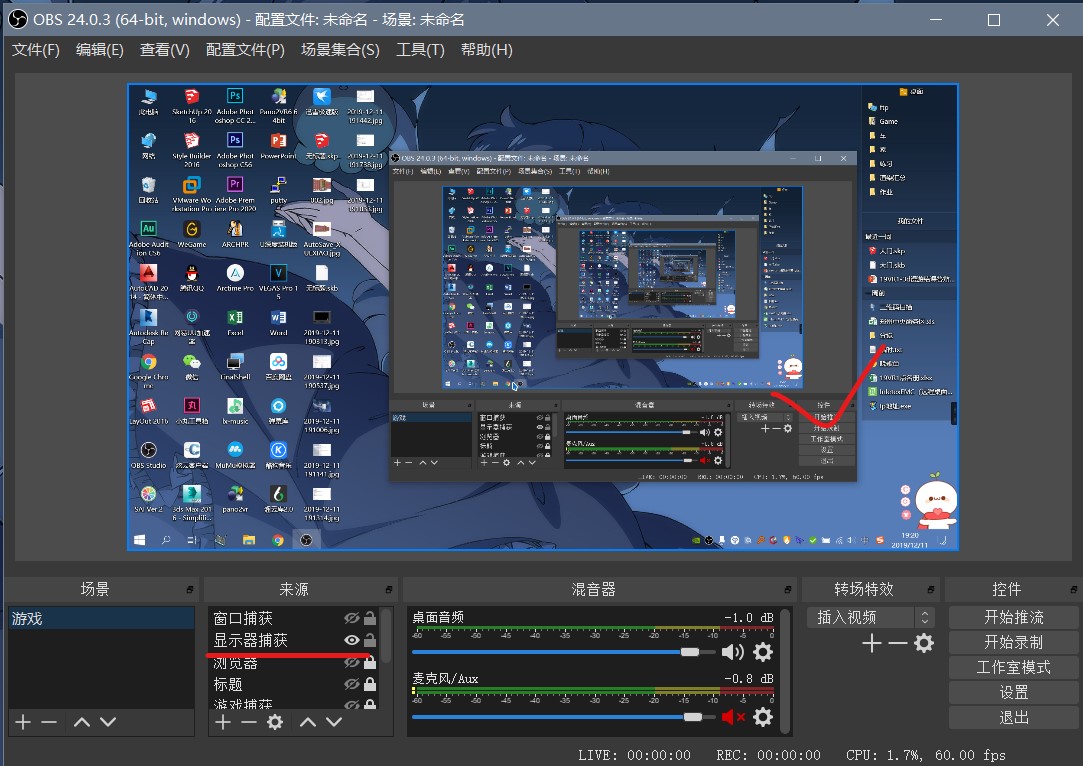
Task: Open the 配置文件(P) menu
Action: 245,50
